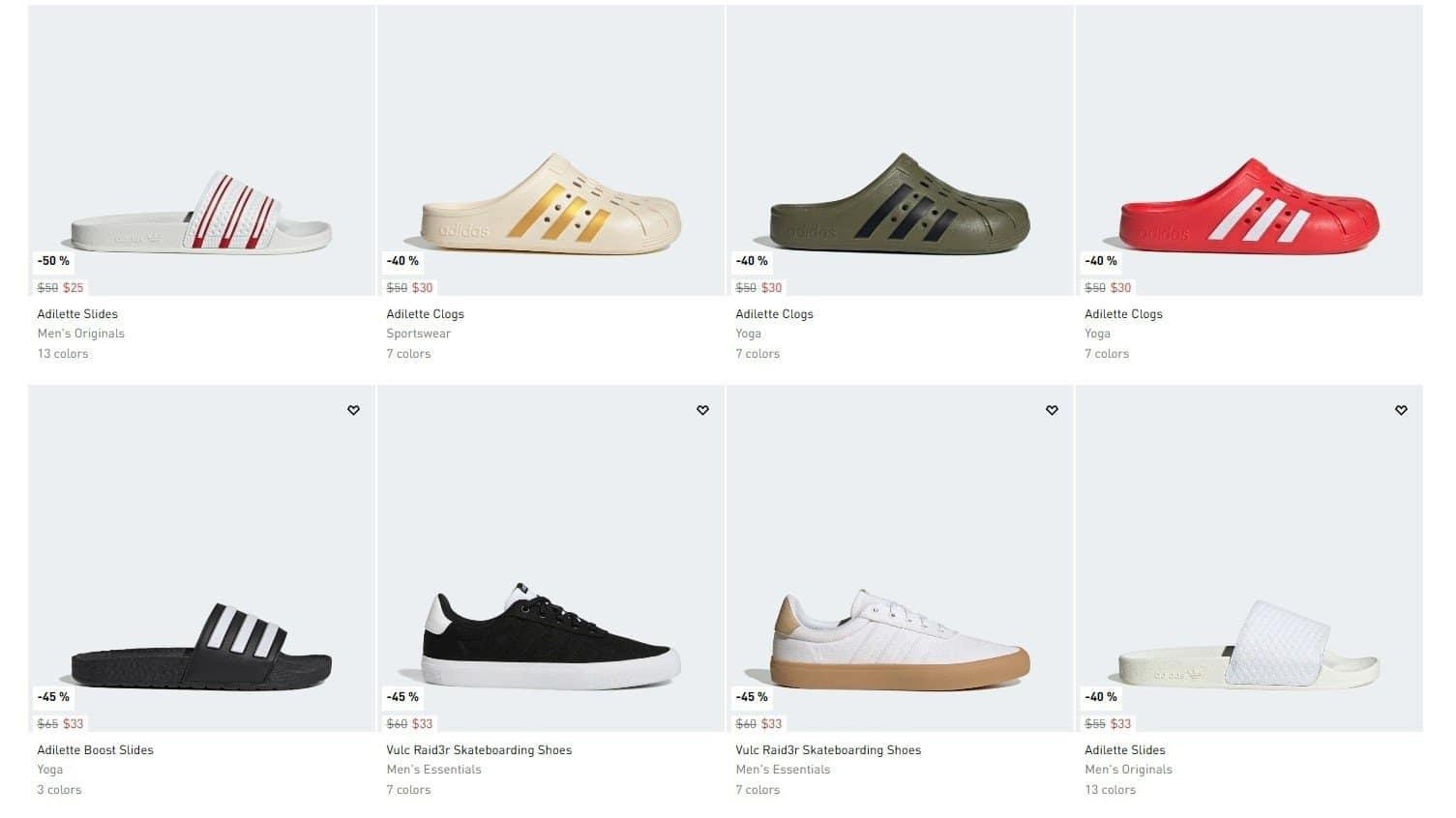Open Vulc Raid3r title under the black shoe

pyautogui.click(x=479, y=750)
